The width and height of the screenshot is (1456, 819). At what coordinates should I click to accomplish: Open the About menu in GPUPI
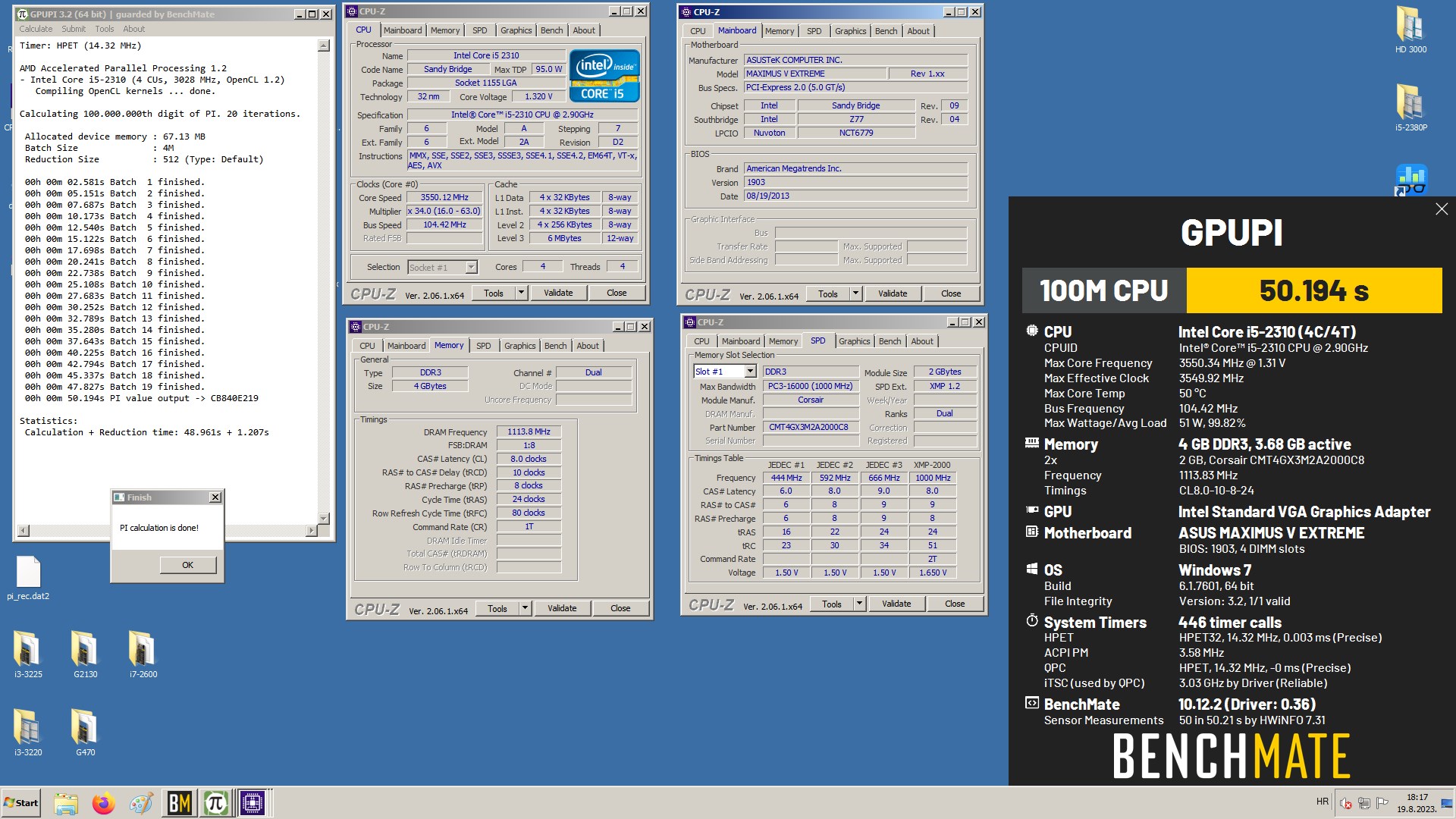coord(134,29)
